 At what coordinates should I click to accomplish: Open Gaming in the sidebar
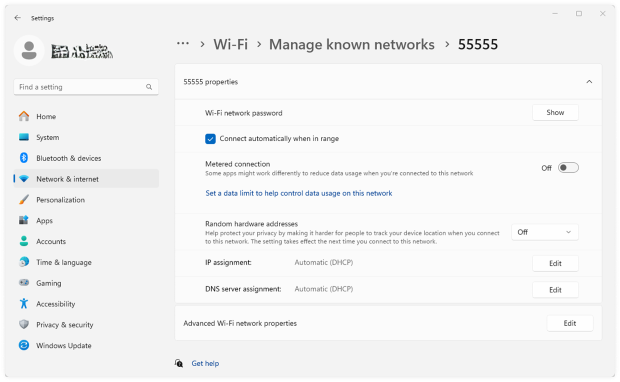pos(86,283)
